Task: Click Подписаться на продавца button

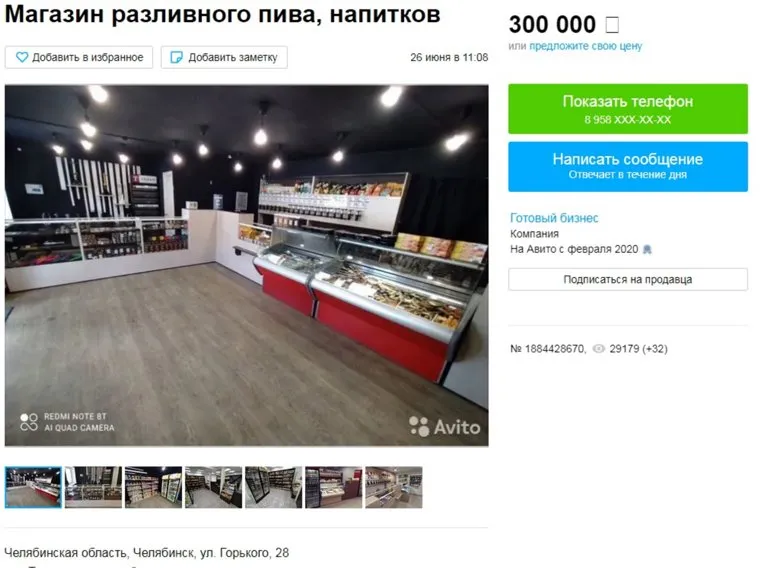Action: click(628, 279)
